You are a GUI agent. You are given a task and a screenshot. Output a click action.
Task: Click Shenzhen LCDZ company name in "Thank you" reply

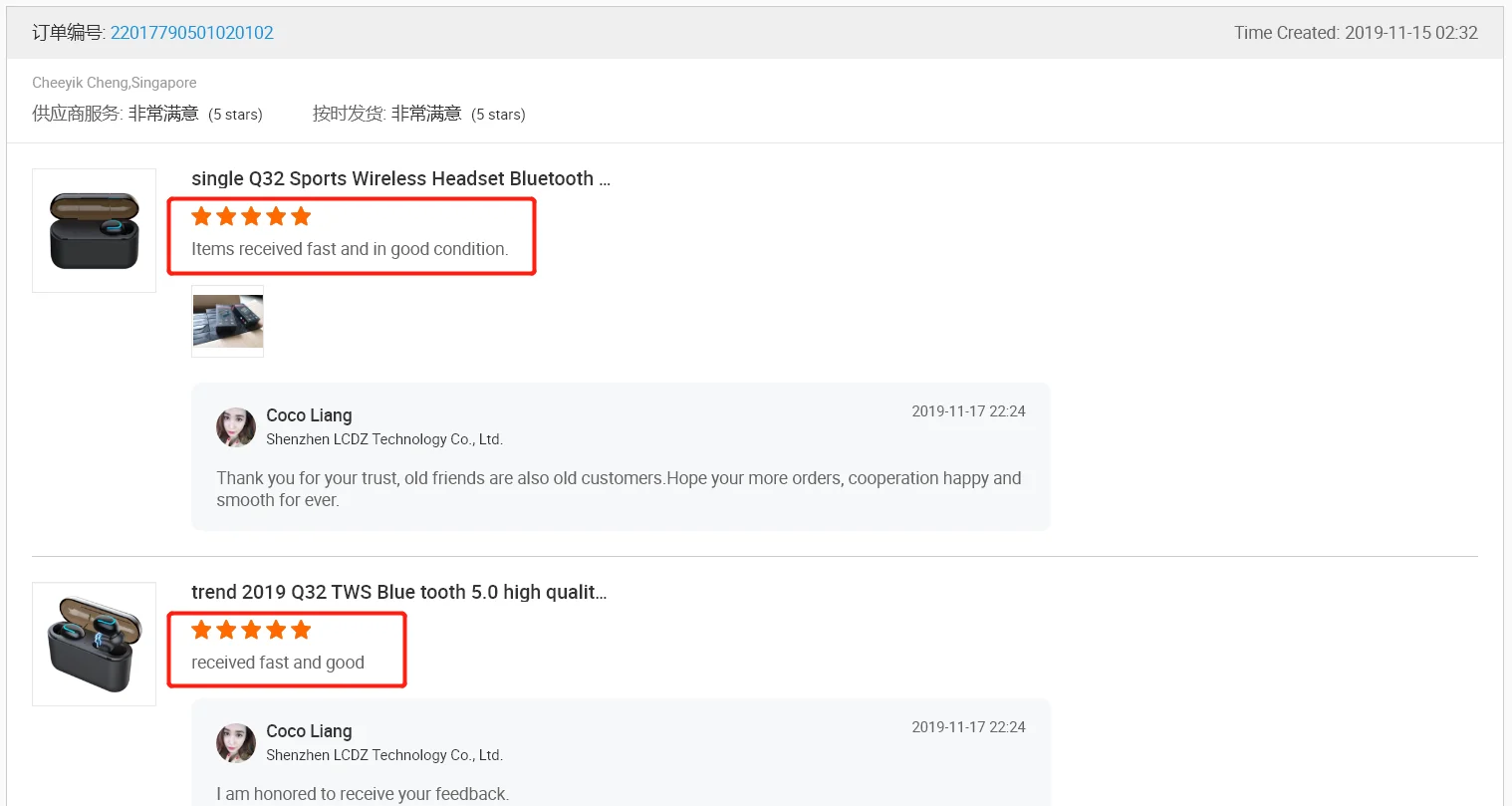[384, 439]
